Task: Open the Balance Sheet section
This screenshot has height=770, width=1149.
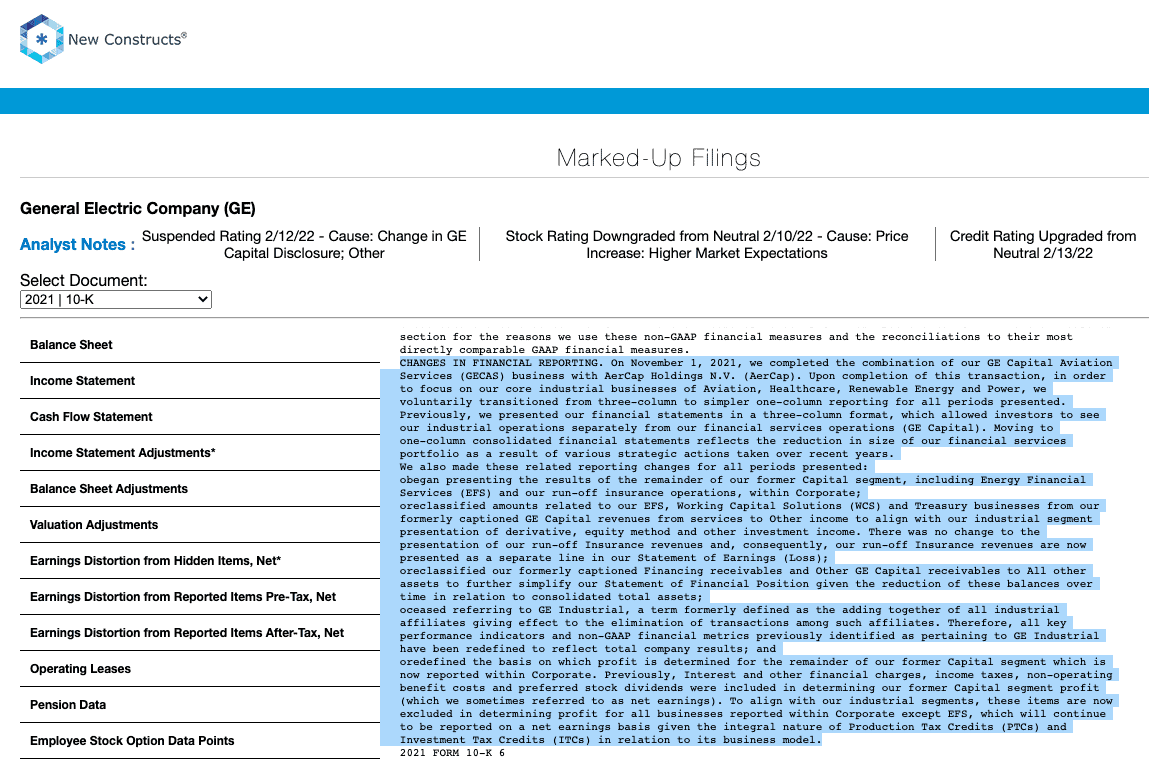Action: (x=71, y=345)
